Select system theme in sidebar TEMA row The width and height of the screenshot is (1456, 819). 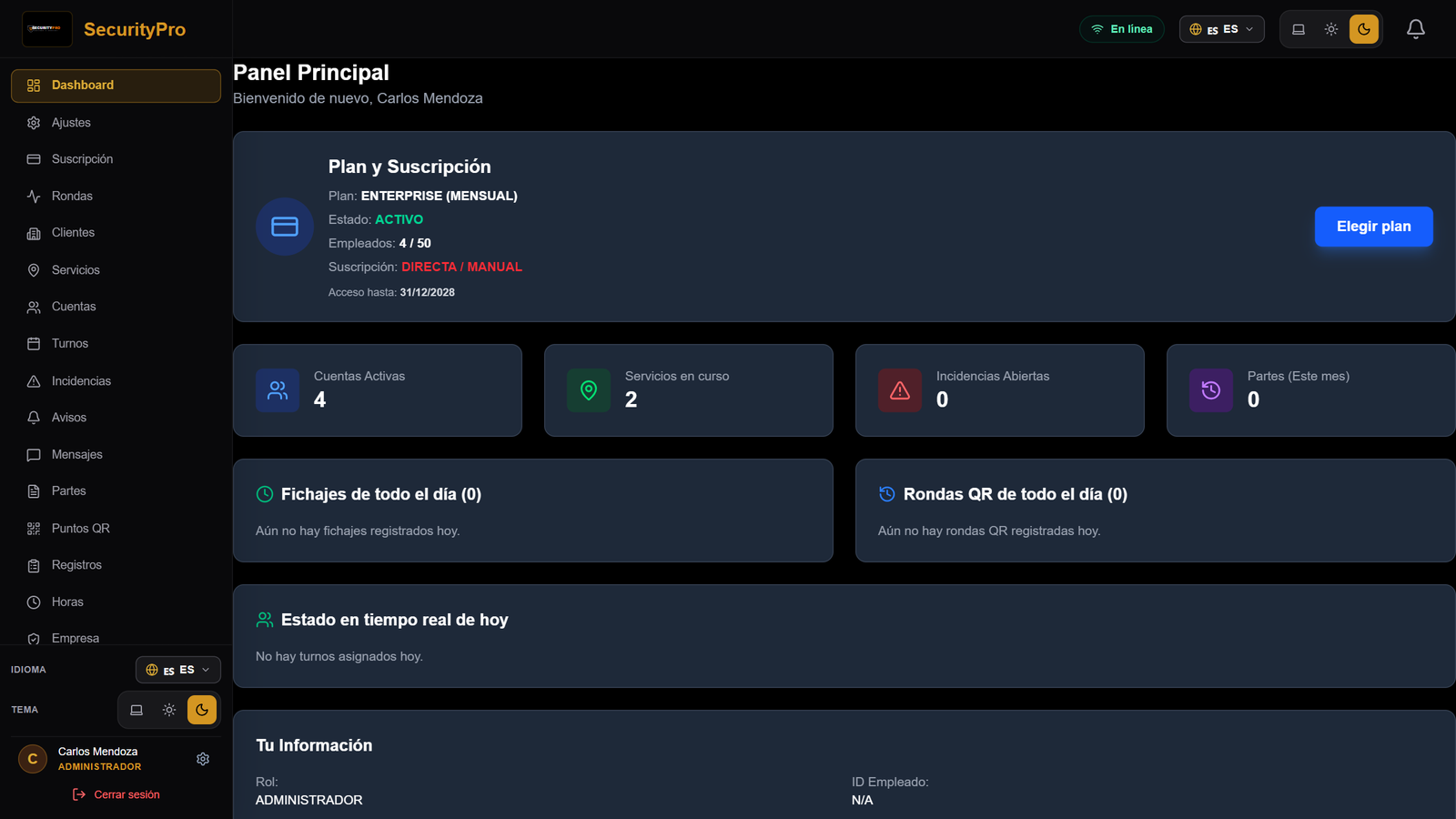[x=136, y=710]
